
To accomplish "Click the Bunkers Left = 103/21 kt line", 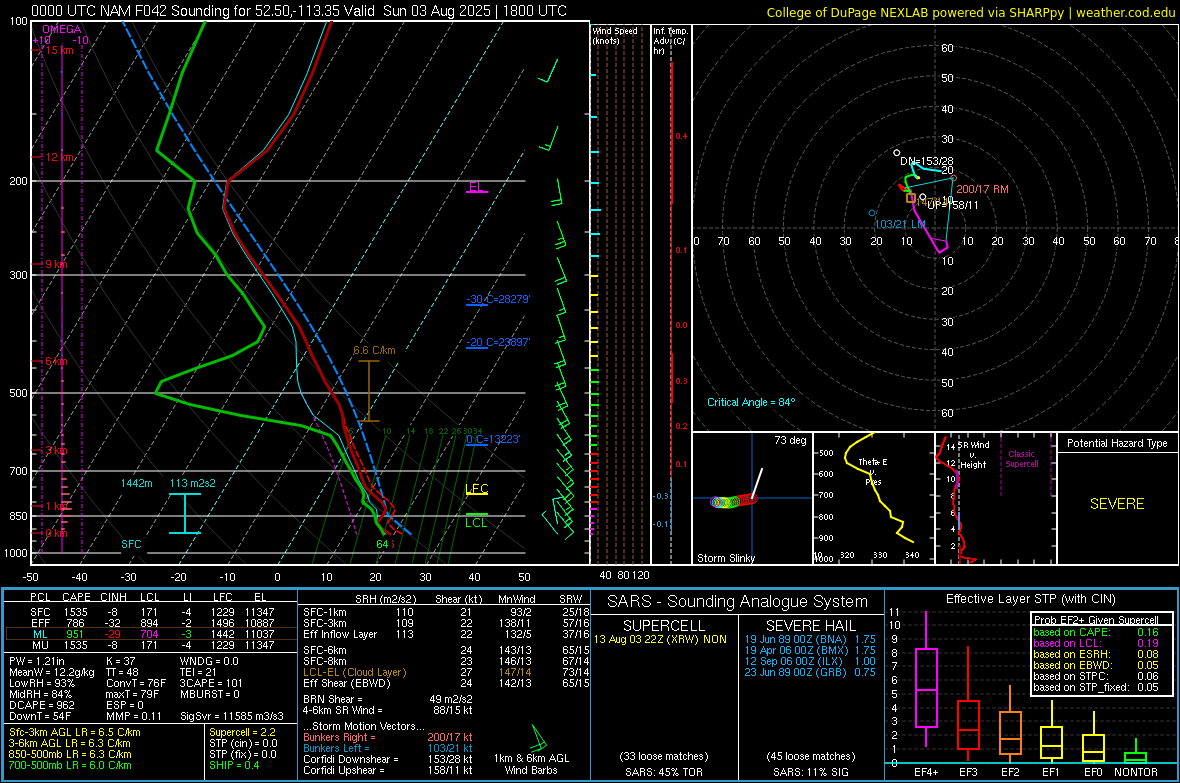I will pyautogui.click(x=388, y=748).
